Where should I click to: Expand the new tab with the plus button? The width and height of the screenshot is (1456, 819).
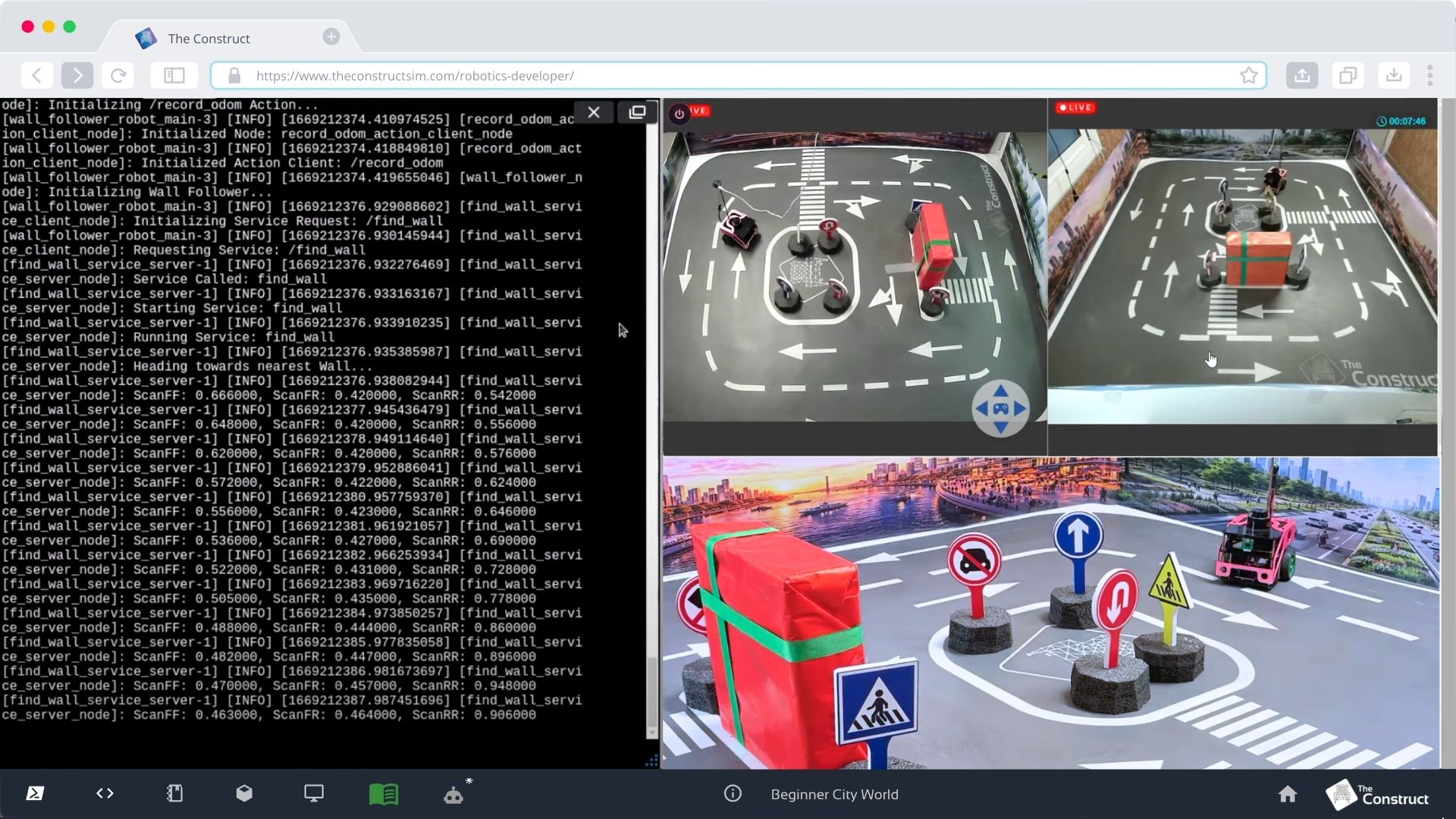pos(331,36)
